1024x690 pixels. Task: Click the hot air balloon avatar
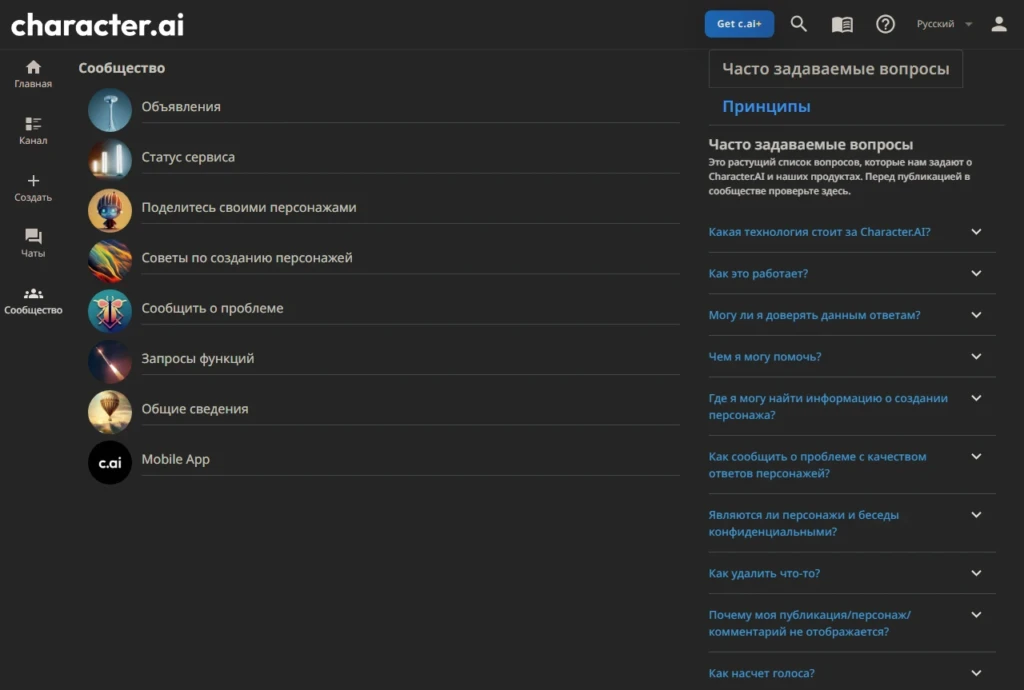click(110, 412)
